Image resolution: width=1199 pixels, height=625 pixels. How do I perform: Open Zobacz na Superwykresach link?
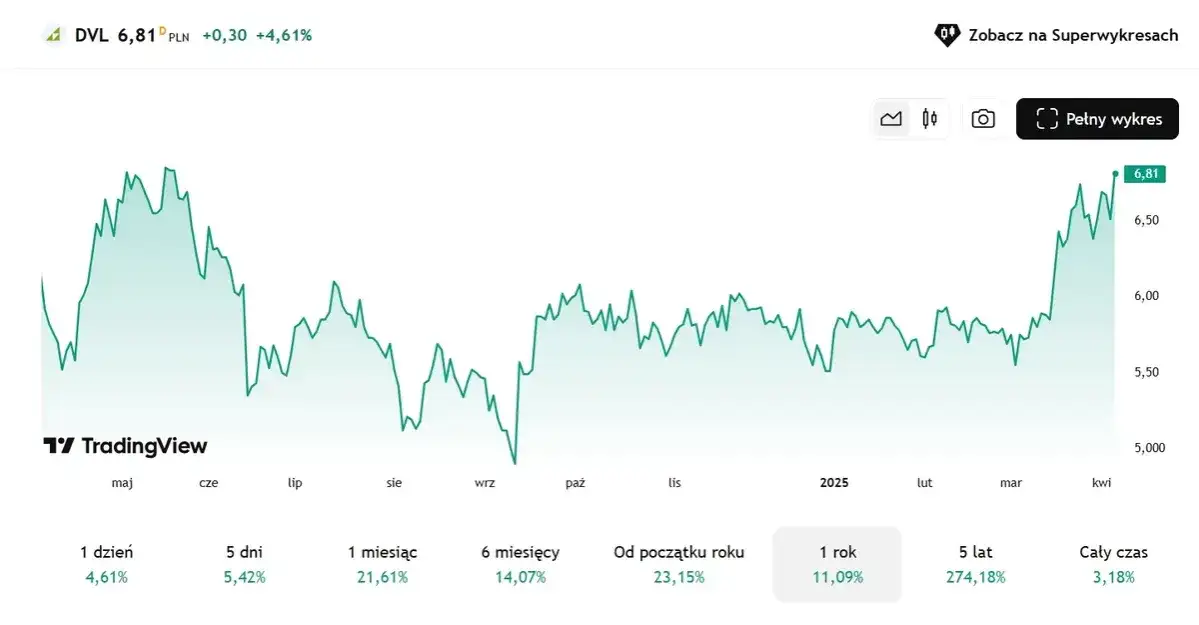pyautogui.click(x=1073, y=35)
